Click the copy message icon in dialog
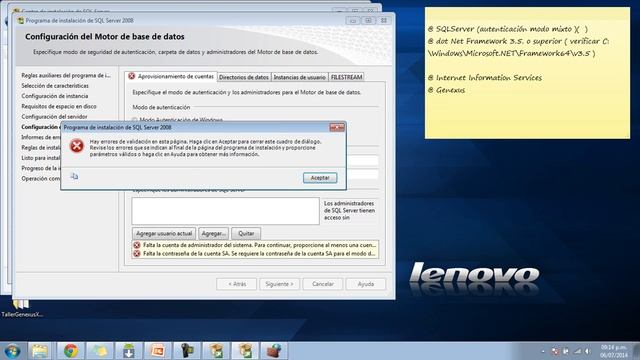Screen dimensions: 640x360 [74, 176]
